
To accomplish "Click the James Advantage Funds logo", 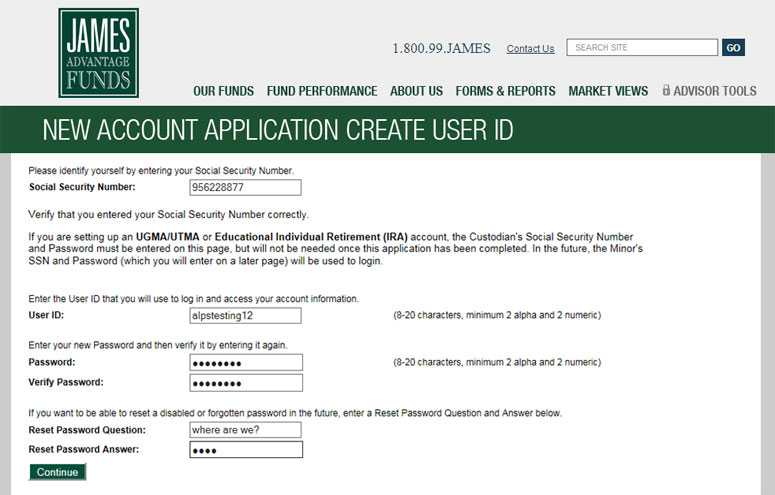I will 98,53.
